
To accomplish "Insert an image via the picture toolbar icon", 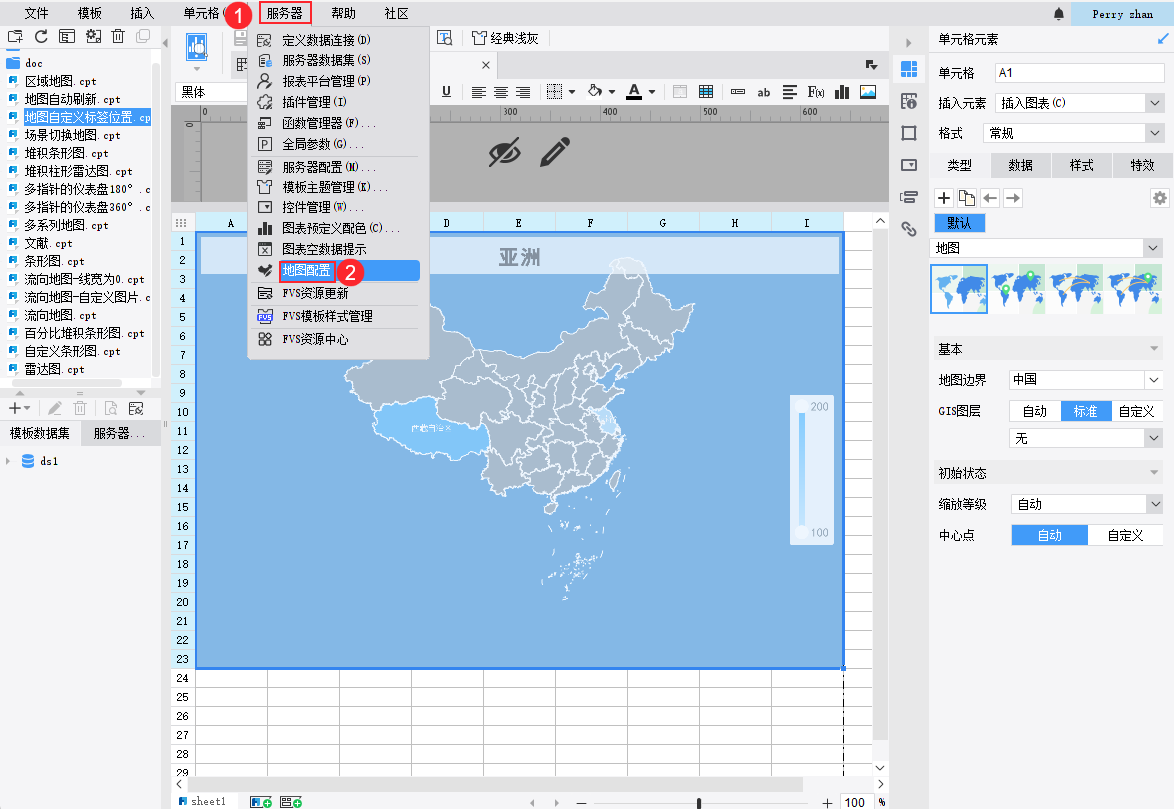I will click(x=869, y=92).
